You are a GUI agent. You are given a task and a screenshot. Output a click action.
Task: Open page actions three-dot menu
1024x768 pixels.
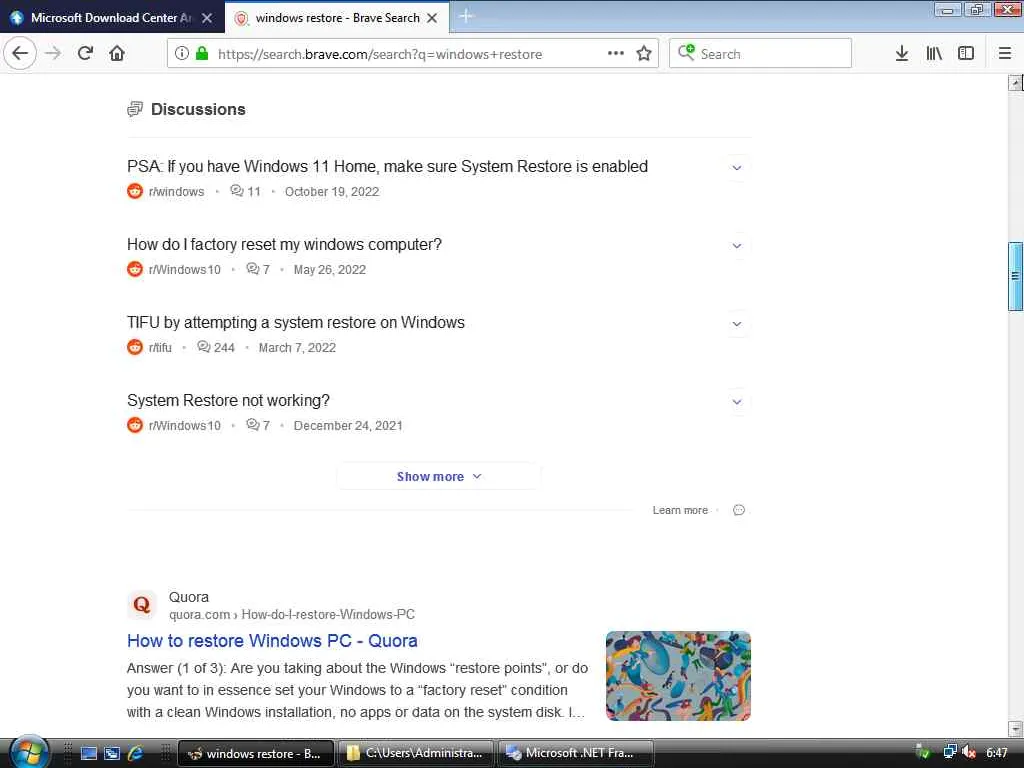(x=616, y=54)
